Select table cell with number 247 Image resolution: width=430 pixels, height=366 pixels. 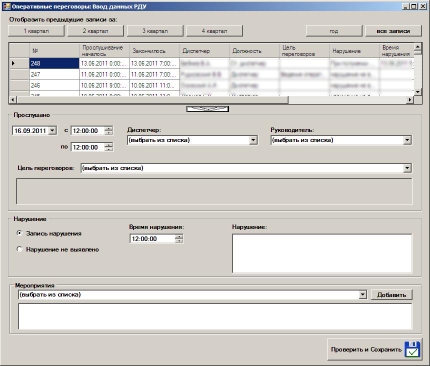tap(54, 74)
